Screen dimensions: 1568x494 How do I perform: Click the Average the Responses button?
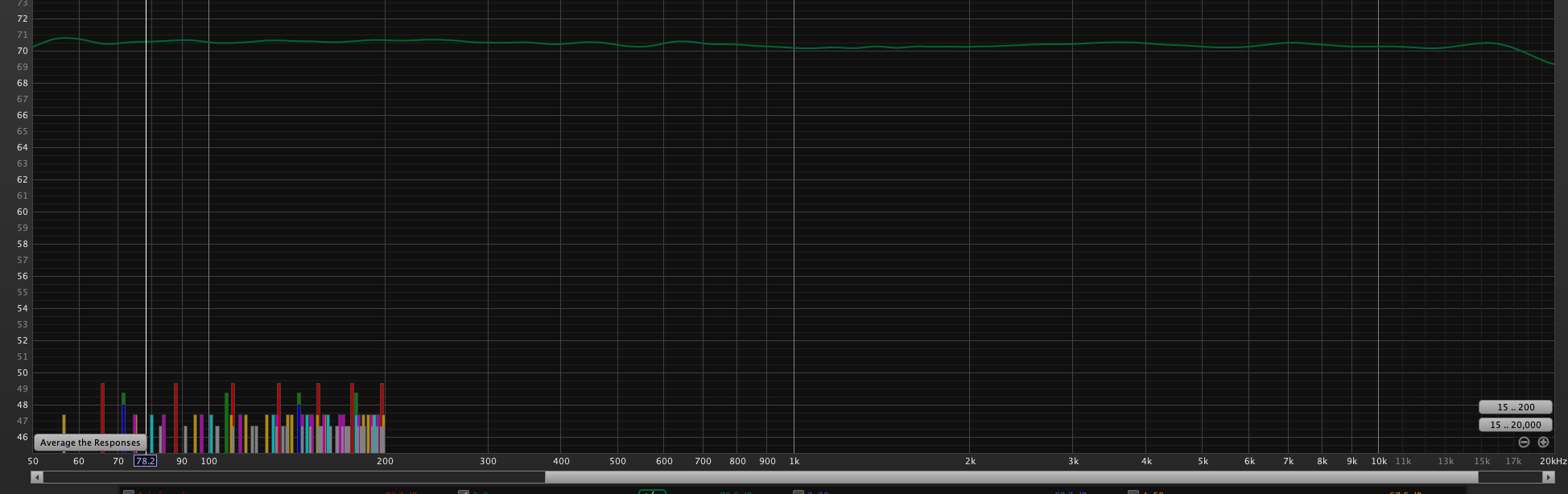(x=90, y=443)
